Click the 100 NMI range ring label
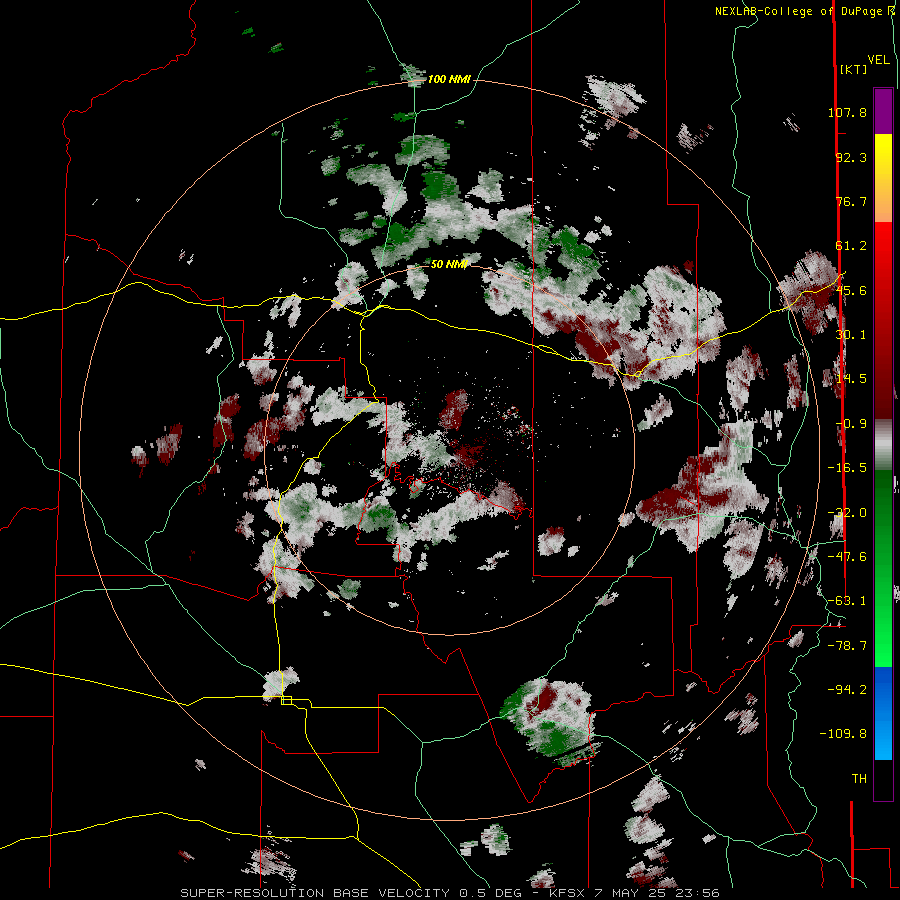 (x=449, y=79)
